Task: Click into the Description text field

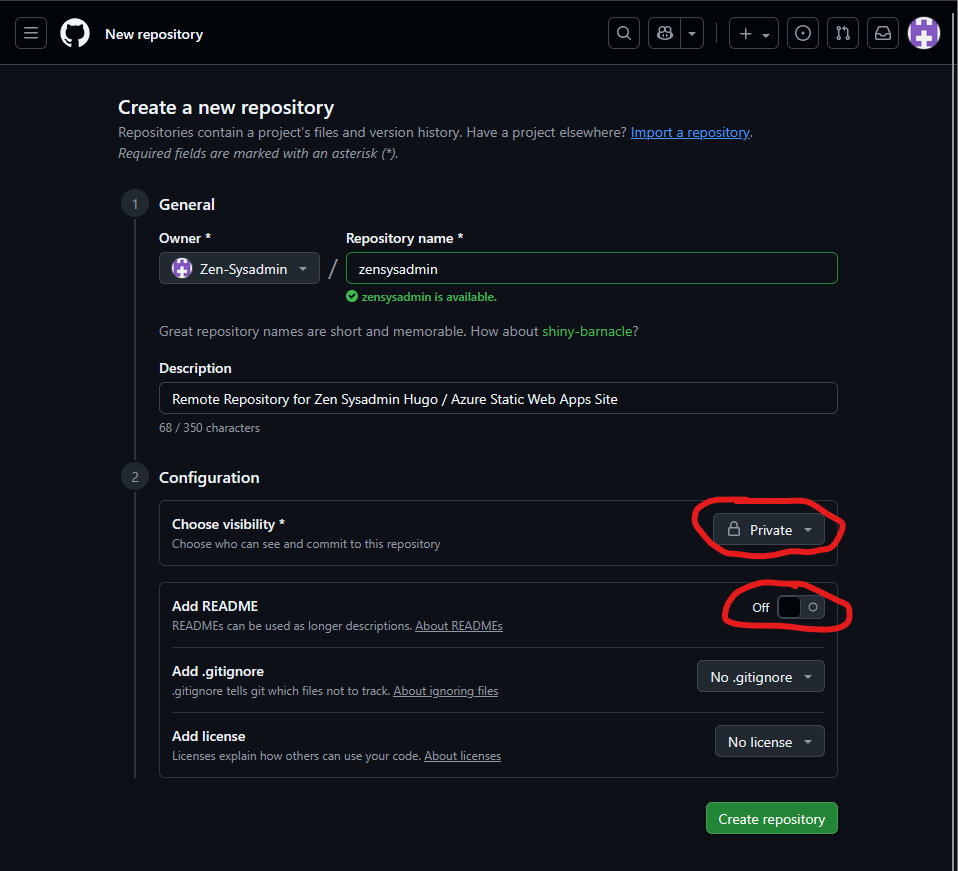Action: [x=497, y=399]
